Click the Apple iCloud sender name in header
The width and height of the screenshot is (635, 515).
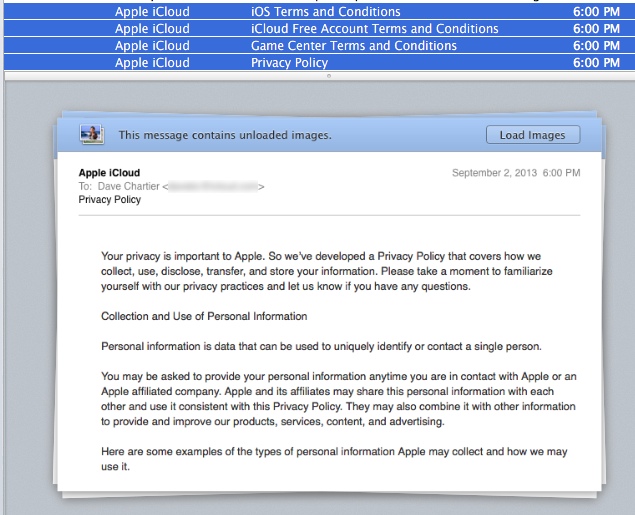[x=109, y=173]
